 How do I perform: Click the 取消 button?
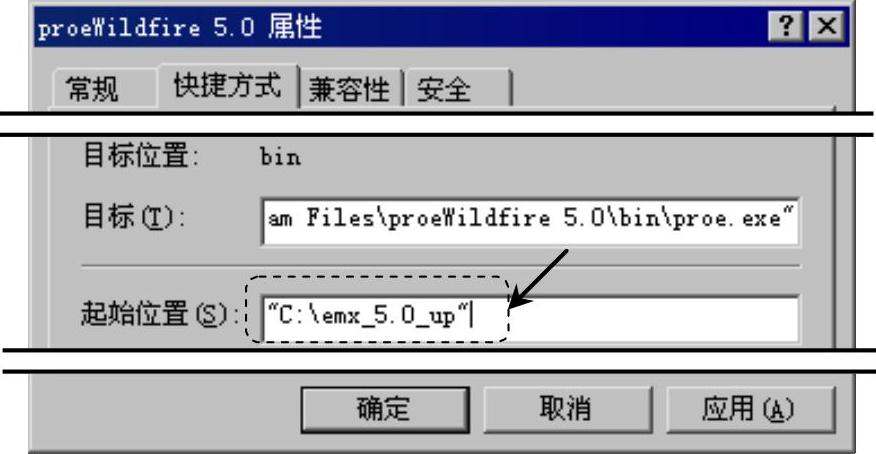point(566,409)
